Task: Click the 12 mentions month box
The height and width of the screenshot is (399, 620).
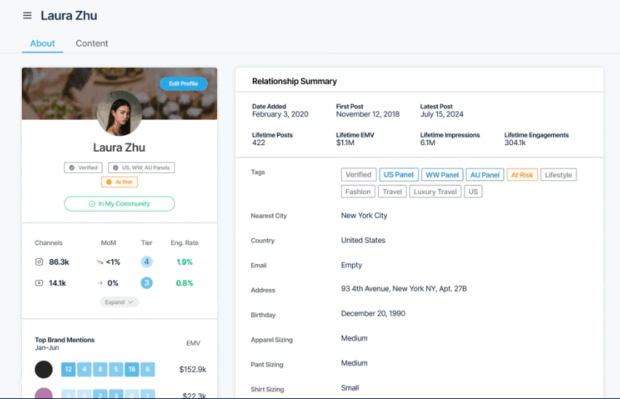Action: [x=68, y=369]
